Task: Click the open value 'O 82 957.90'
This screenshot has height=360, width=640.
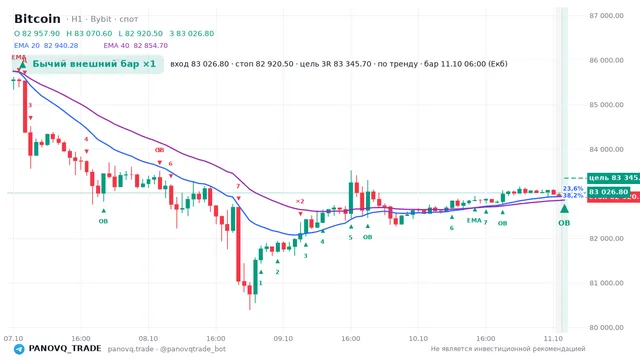Action: pyautogui.click(x=37, y=33)
